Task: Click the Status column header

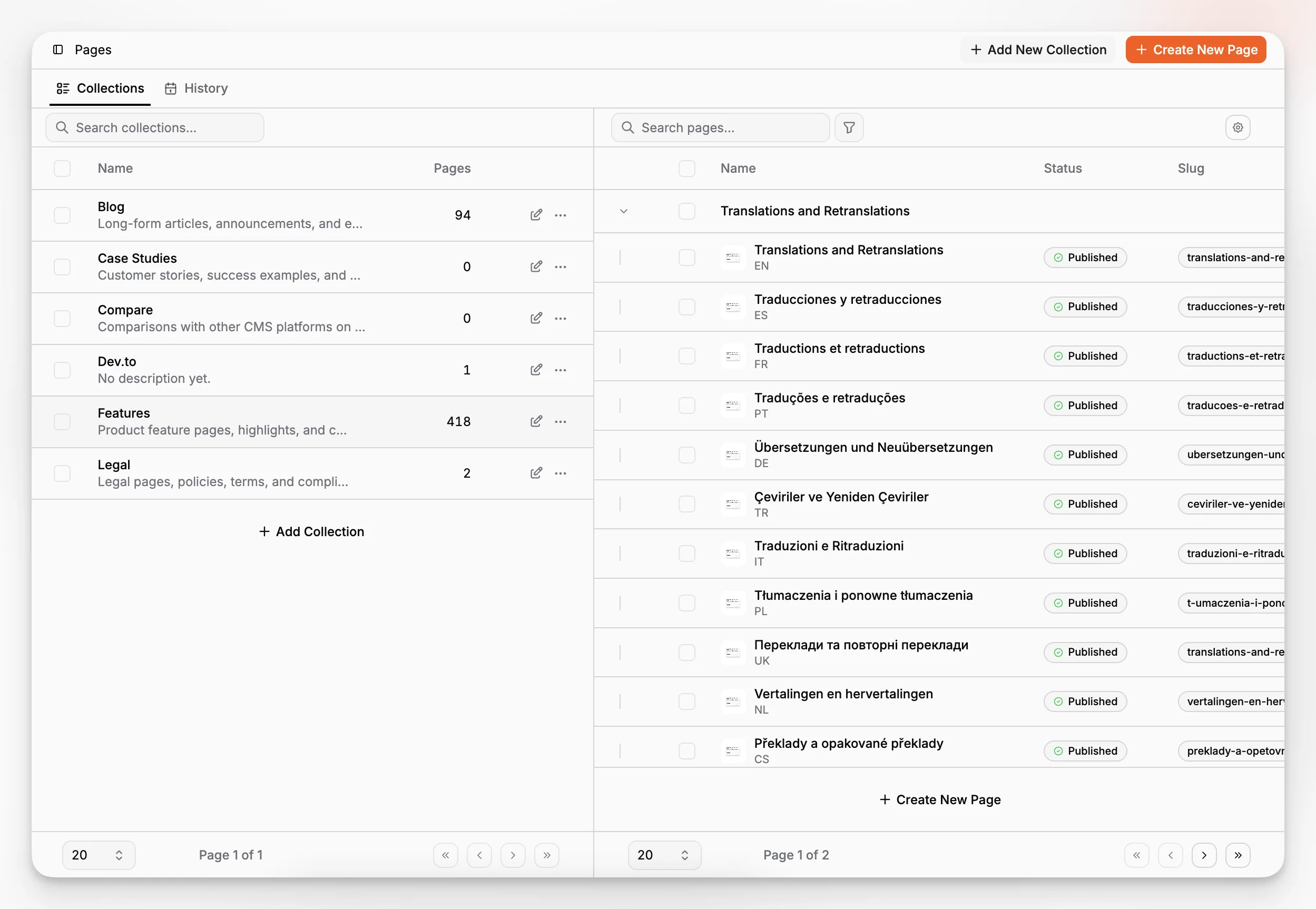Action: (1063, 169)
